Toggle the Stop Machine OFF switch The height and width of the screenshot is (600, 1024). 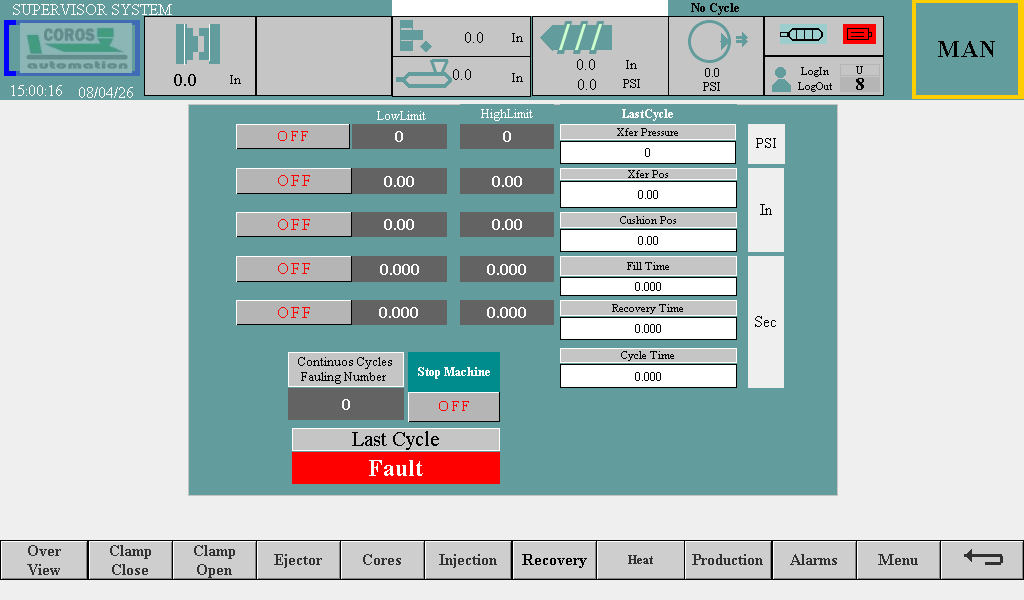(x=454, y=406)
